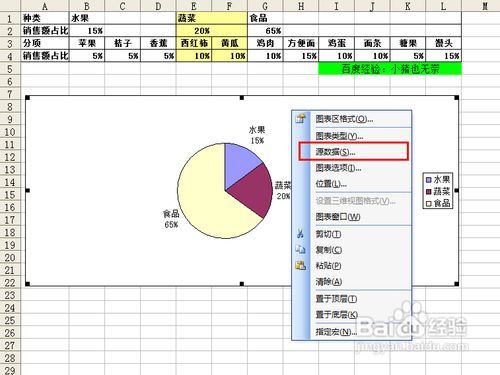Click 销售额占比 label in row 2
Viewport: 500px width, 375px height.
45,31
